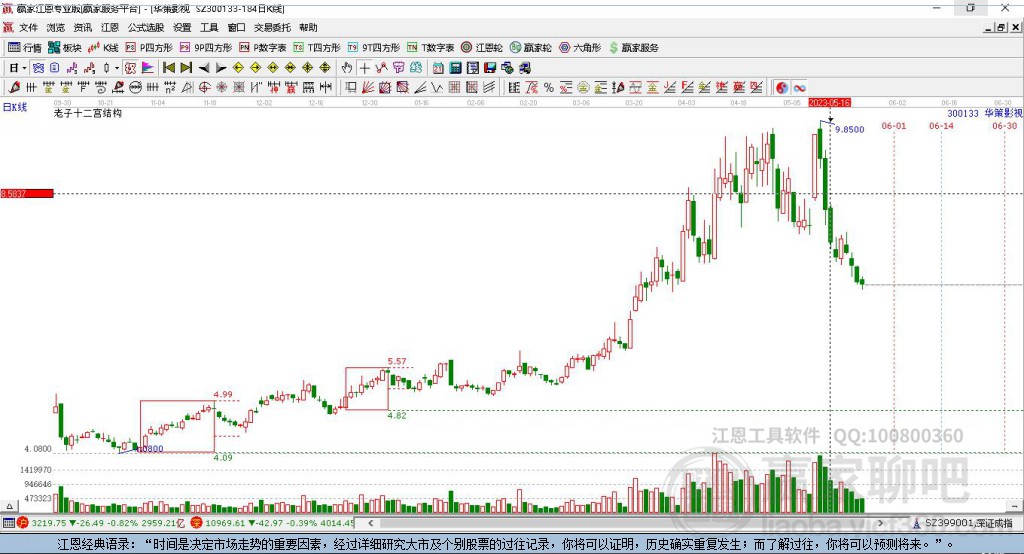Open the T数字表 tool
Viewport: 1024px width, 554px height.
click(430, 48)
